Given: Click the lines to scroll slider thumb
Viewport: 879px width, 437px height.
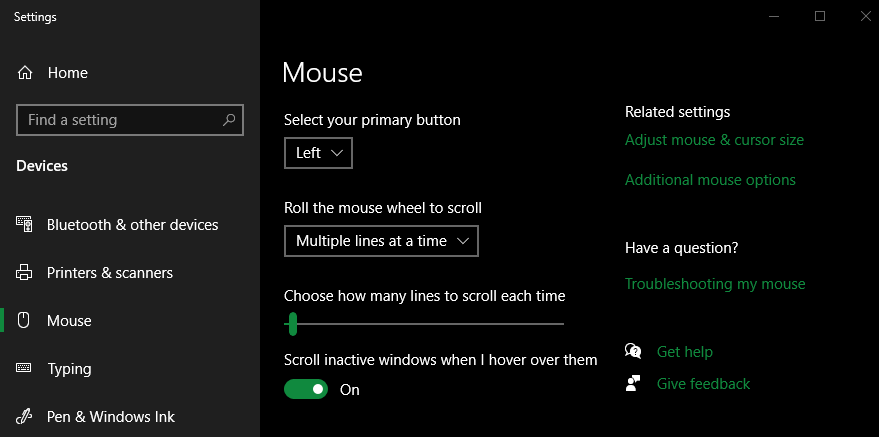Looking at the screenshot, I should pos(292,324).
